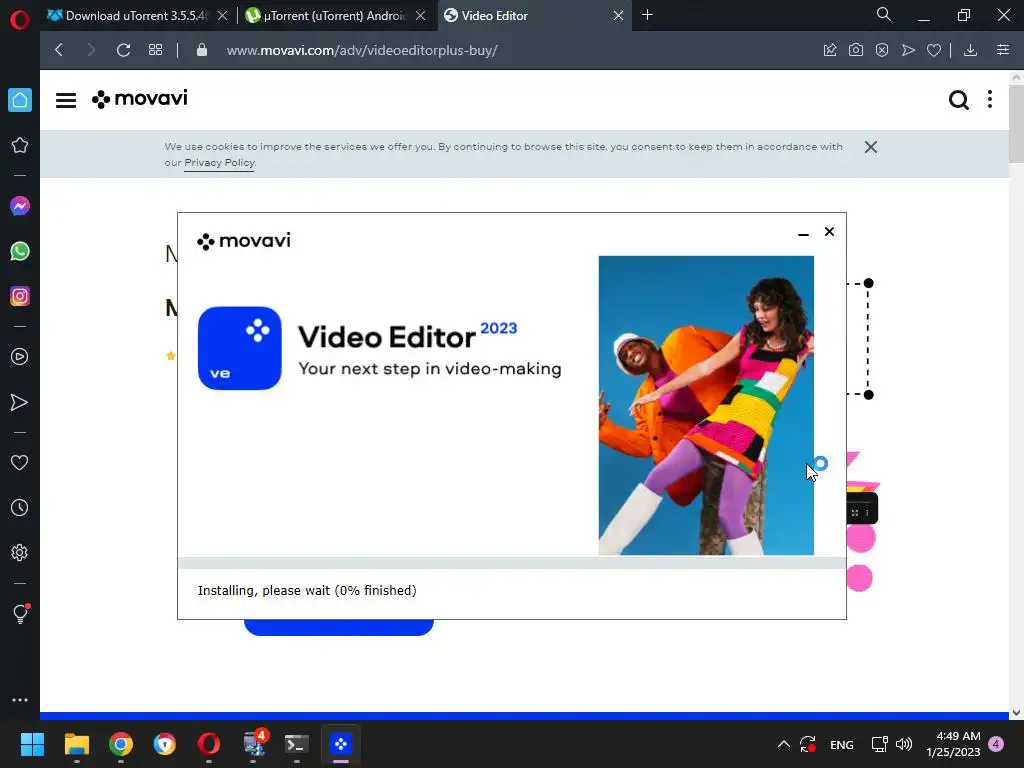Minimize the Movavi installer dialog
Screen dimensions: 1024x768
tap(803, 232)
